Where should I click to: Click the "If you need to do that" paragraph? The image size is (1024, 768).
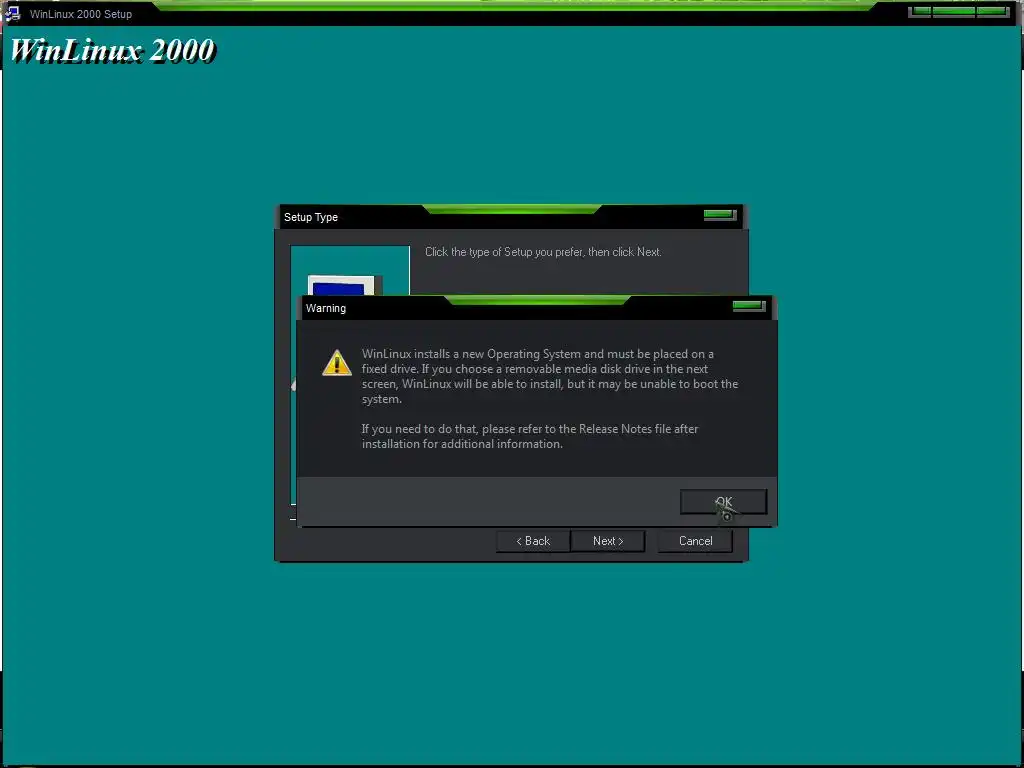coord(530,436)
